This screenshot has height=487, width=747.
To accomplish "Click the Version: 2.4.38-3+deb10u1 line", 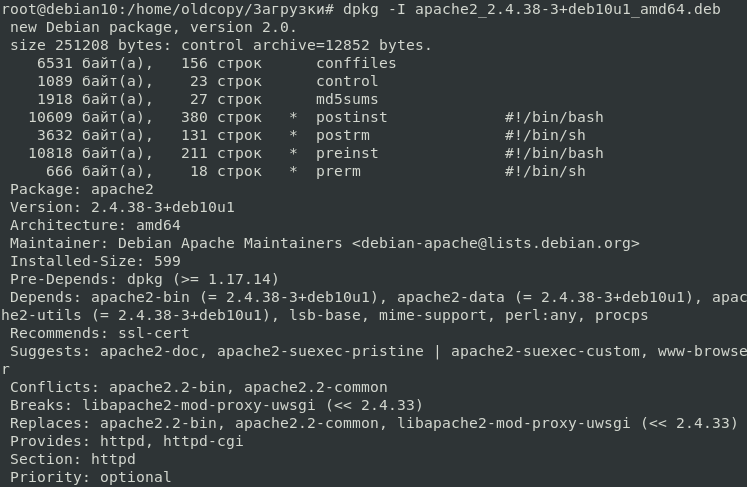I will click(122, 207).
